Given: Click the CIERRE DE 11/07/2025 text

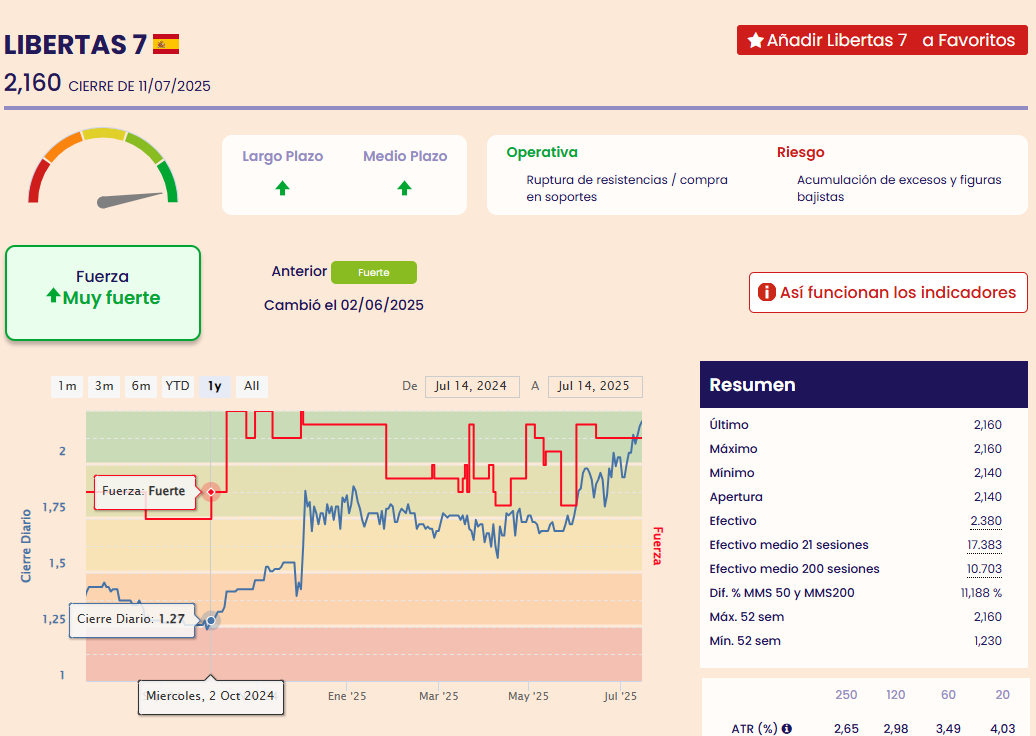Looking at the screenshot, I should 139,86.
